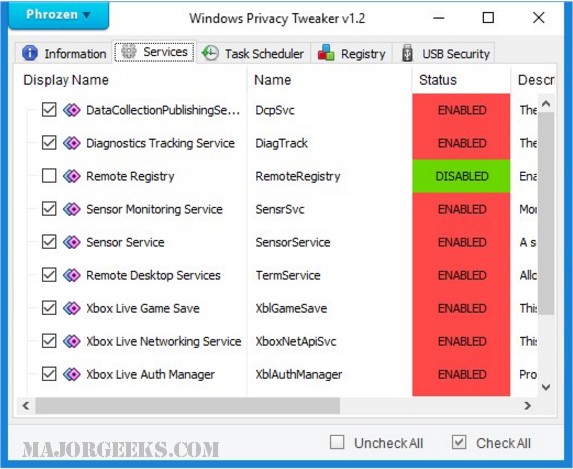The width and height of the screenshot is (573, 469).
Task: Click the service icon beside Sensor Service
Action: (72, 242)
